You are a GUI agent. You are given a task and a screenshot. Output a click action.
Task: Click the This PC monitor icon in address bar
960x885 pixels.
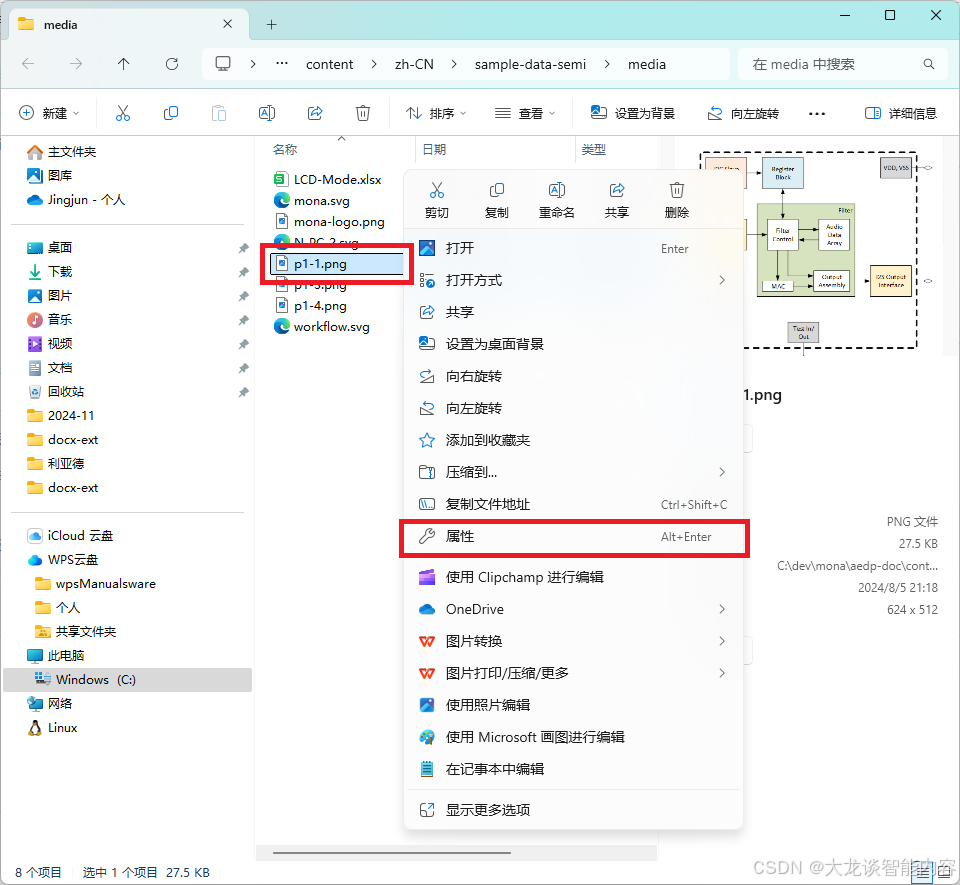point(223,64)
